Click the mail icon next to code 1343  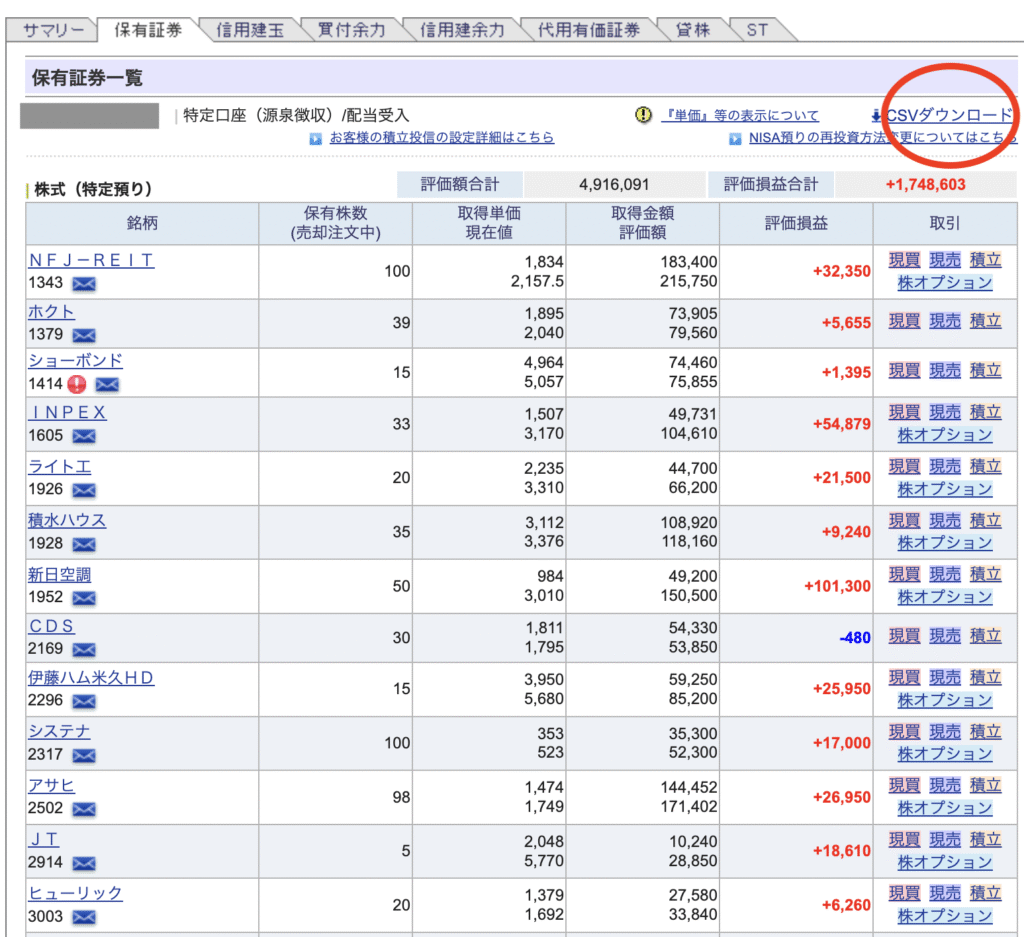(x=84, y=284)
